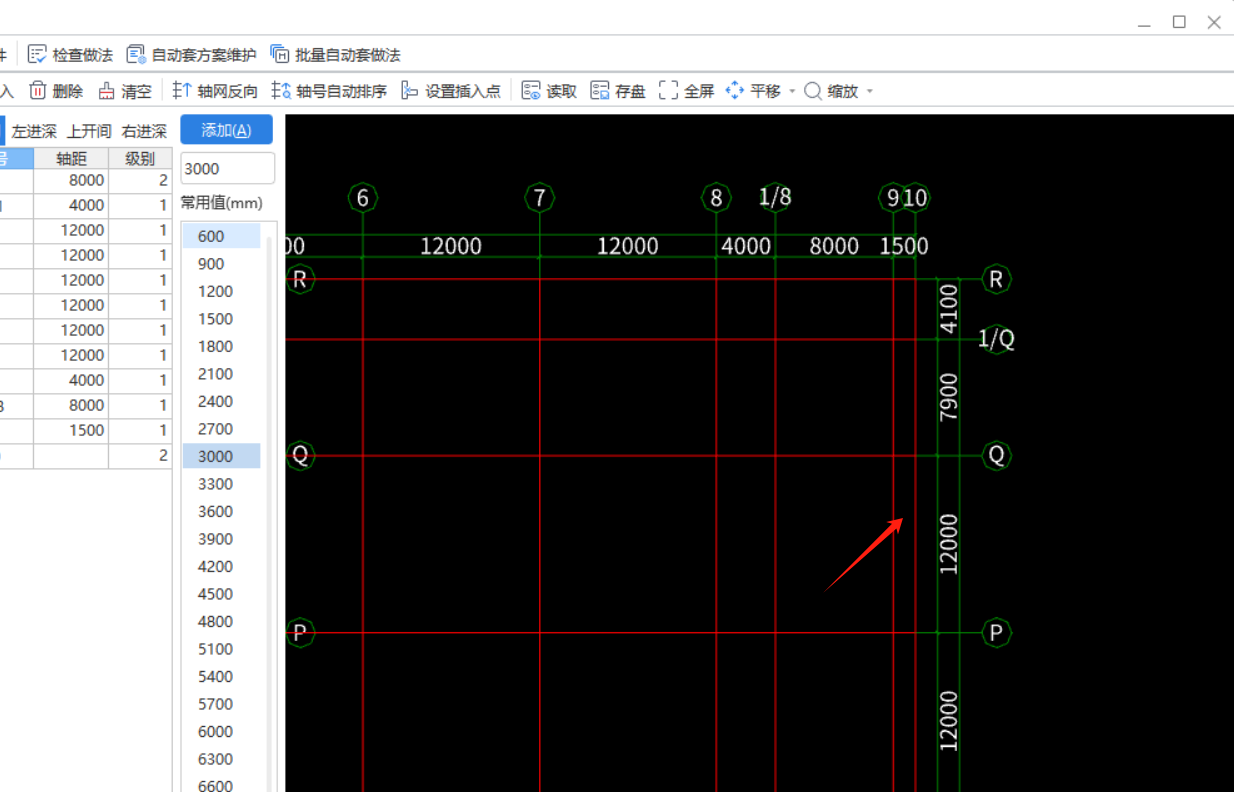Switch to 左进深 tab

coord(34,131)
